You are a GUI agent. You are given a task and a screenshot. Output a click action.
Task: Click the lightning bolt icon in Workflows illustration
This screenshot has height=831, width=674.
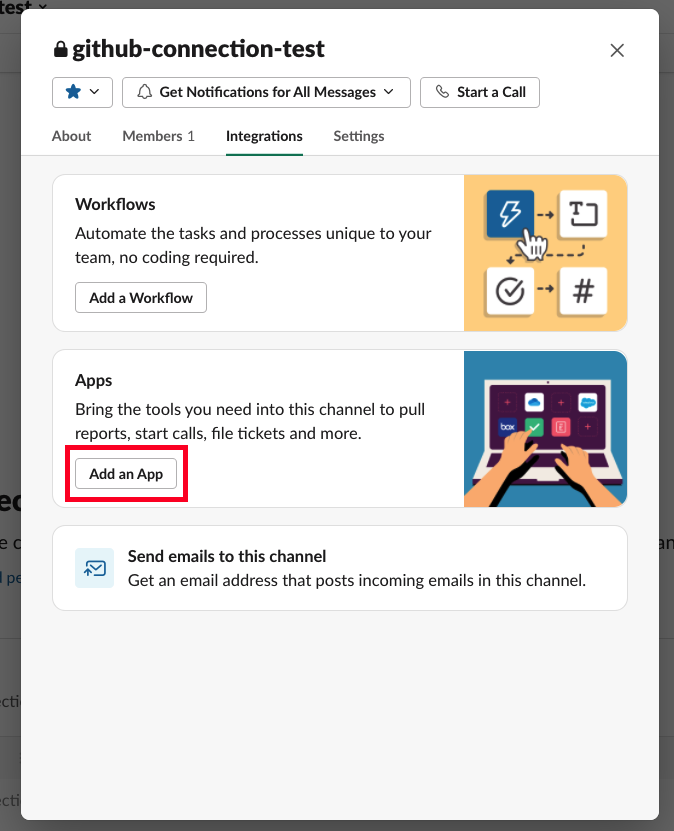[510, 214]
